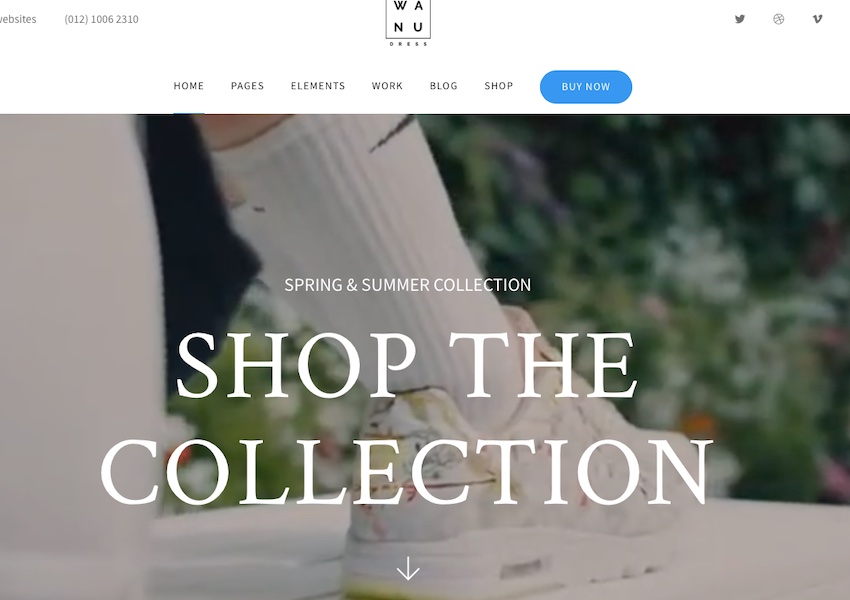This screenshot has height=600, width=850.
Task: Click the partially visible 'websites' text
Action: 18,19
